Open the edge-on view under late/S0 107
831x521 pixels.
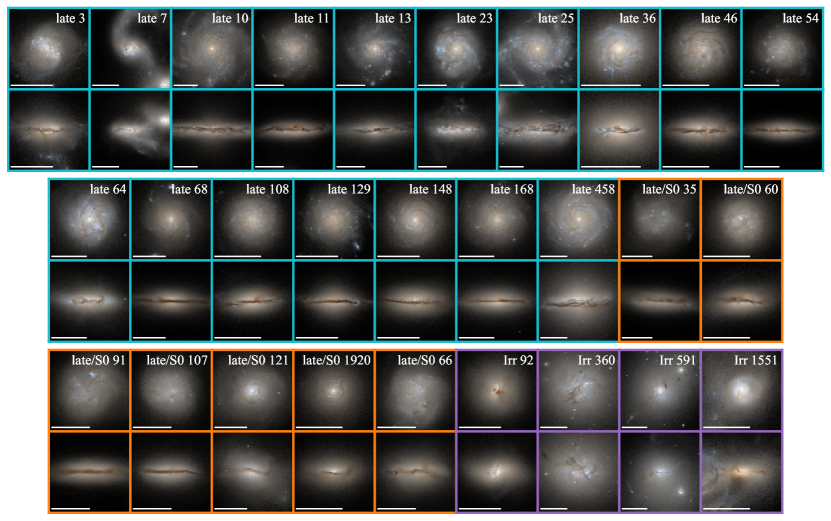click(x=171, y=472)
